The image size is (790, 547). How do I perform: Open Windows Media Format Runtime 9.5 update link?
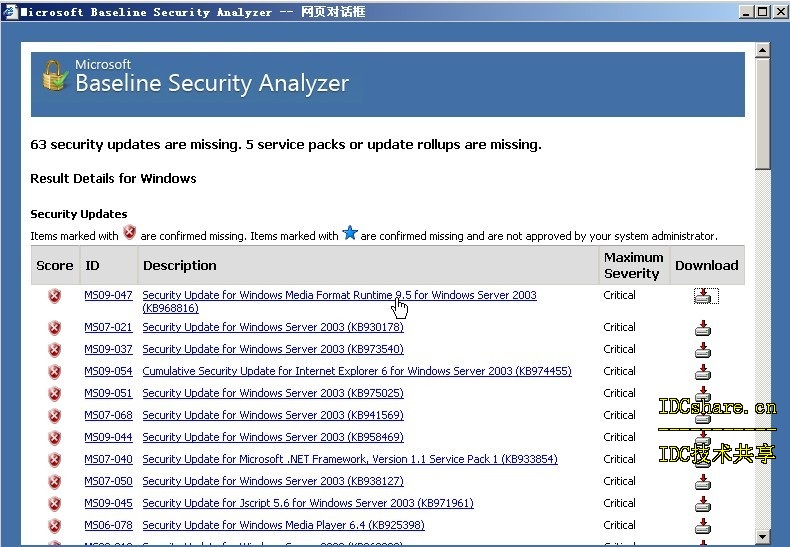pyautogui.click(x=339, y=301)
